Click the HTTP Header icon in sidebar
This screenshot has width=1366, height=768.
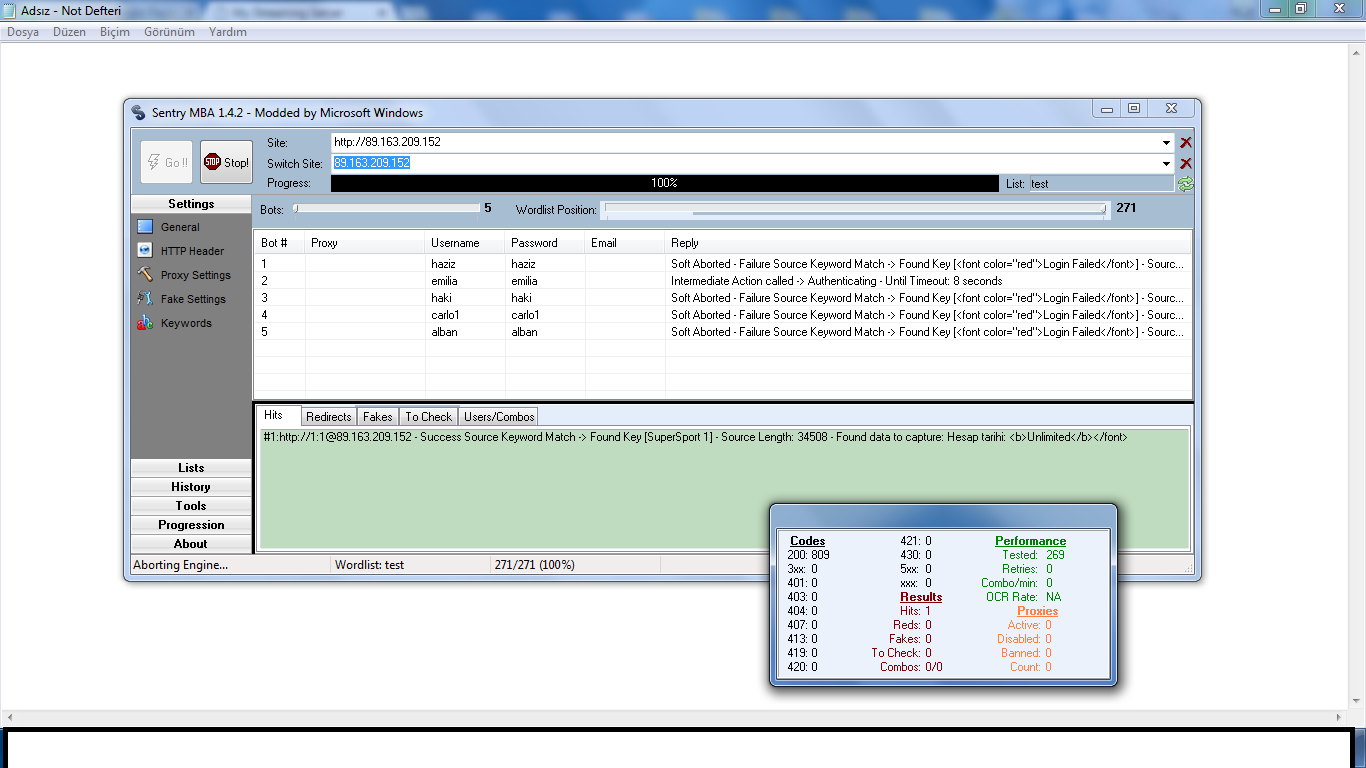click(x=145, y=251)
